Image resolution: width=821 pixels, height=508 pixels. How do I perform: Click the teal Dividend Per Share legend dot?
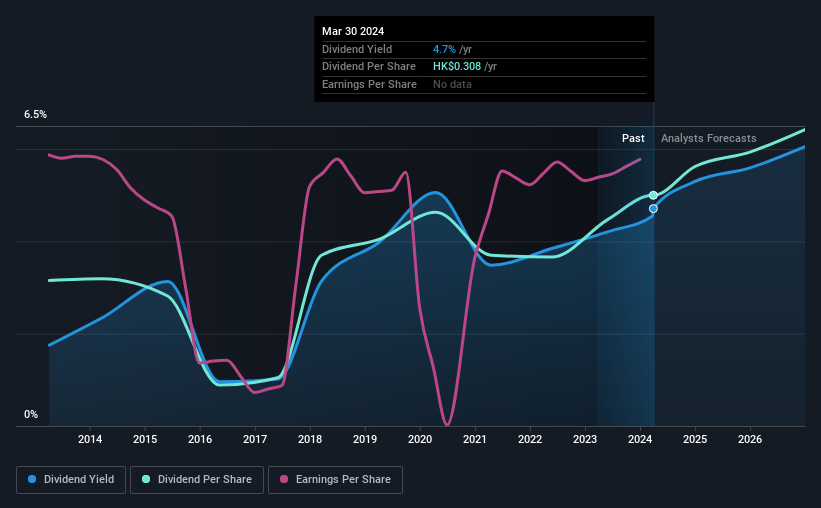pyautogui.click(x=146, y=479)
